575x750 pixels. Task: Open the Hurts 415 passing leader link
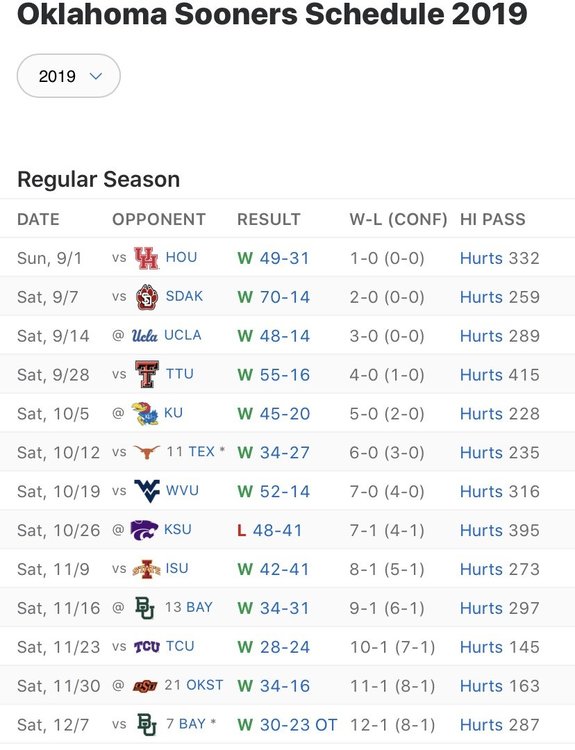(499, 375)
